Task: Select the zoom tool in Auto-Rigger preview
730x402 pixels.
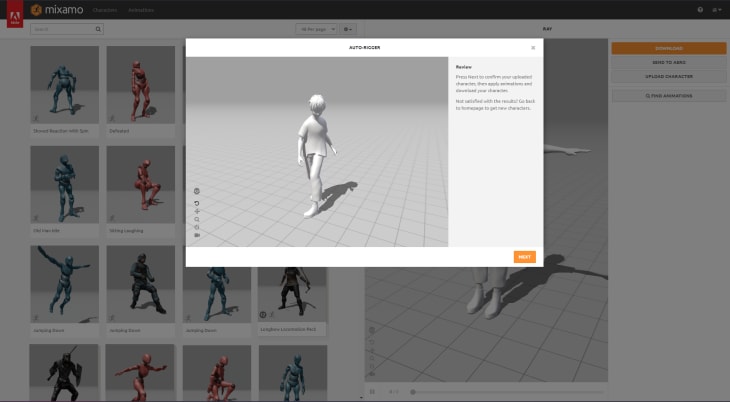Action: (x=196, y=219)
